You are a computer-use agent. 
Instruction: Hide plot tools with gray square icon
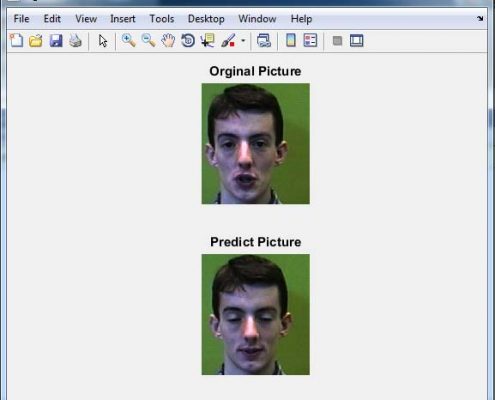337,41
